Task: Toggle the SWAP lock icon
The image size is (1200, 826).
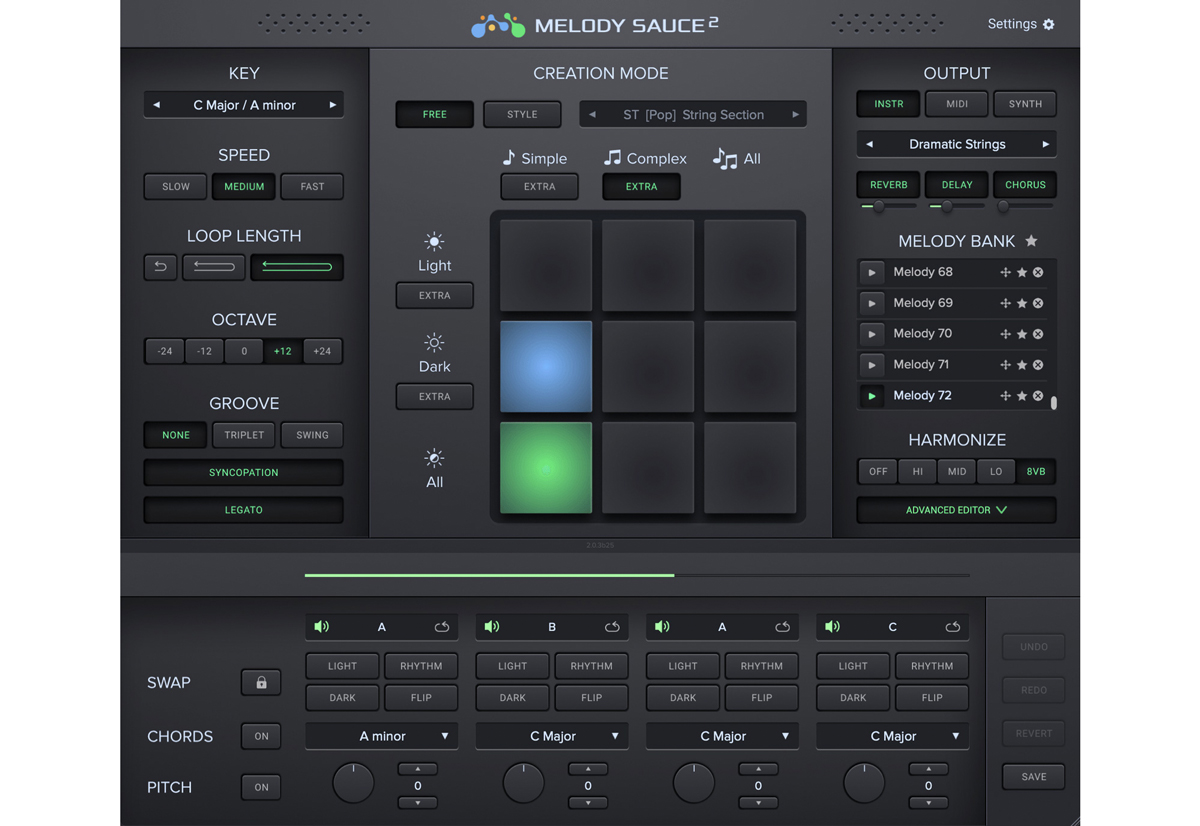Action: point(261,683)
